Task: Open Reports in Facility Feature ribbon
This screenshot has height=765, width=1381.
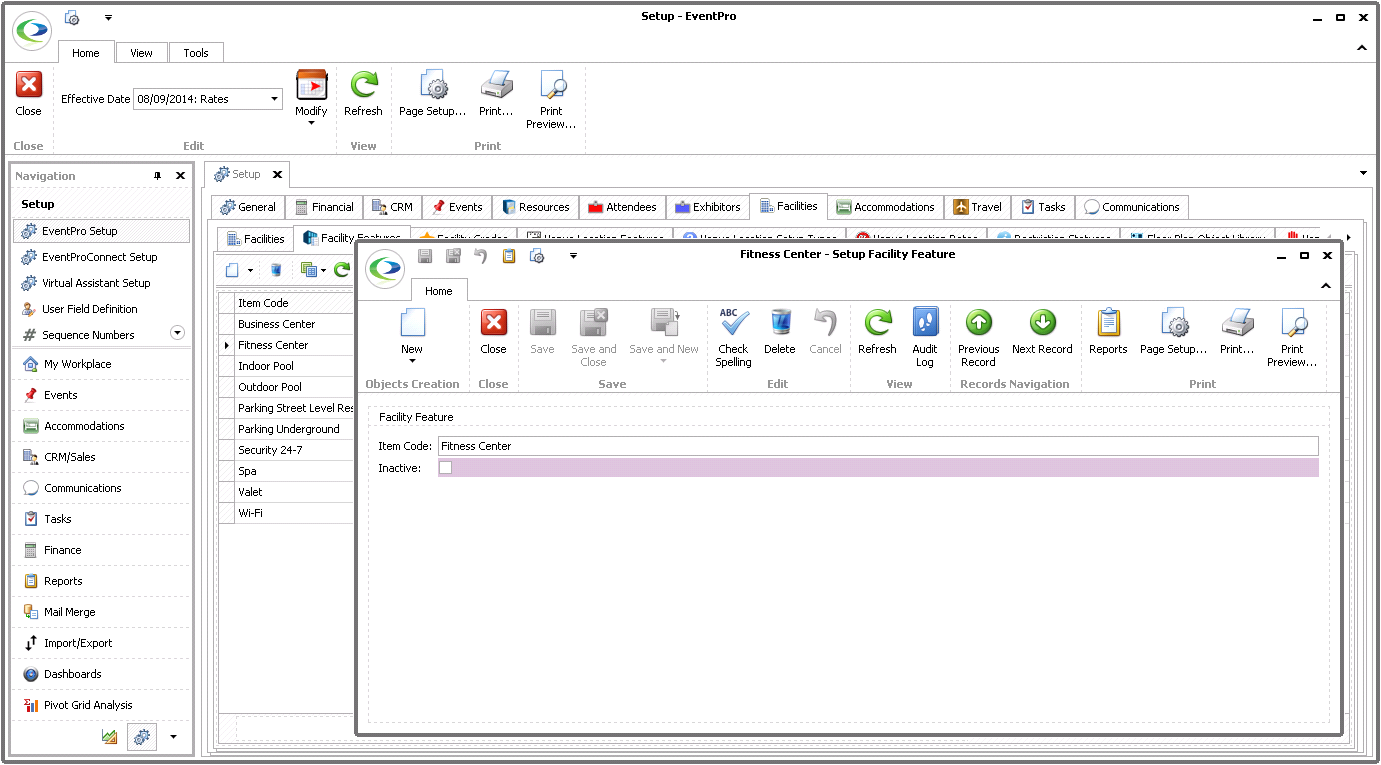Action: [1108, 330]
